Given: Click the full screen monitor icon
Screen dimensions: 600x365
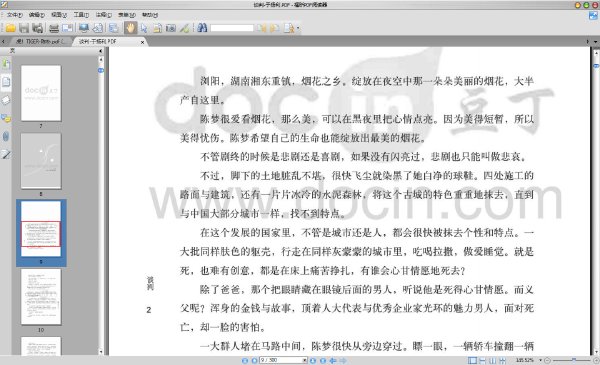Looking at the screenshot, I should coord(84,28).
